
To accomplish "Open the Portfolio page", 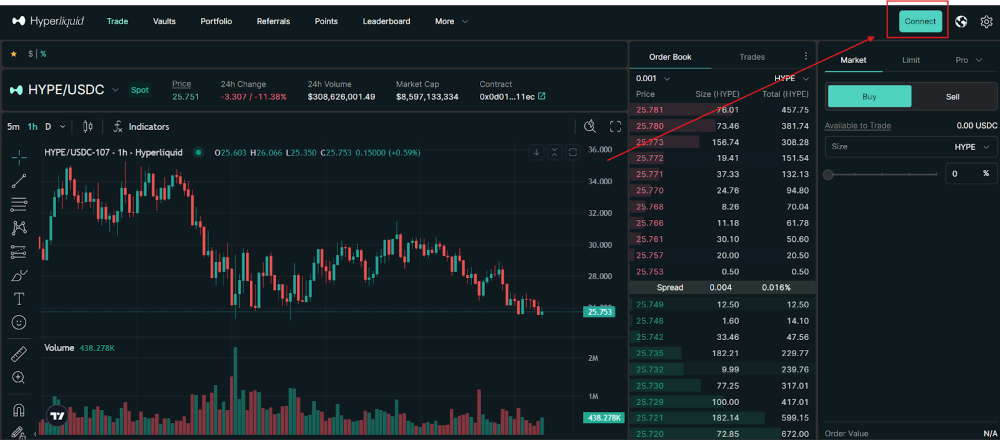I will click(216, 21).
